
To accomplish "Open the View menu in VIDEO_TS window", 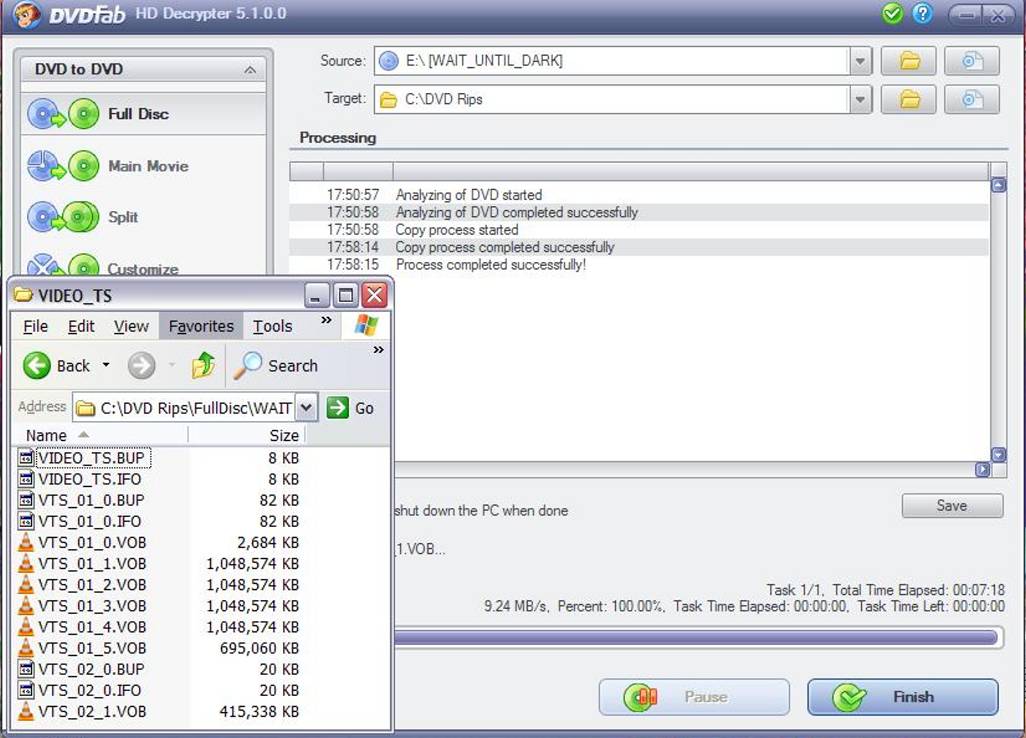I will pos(131,326).
